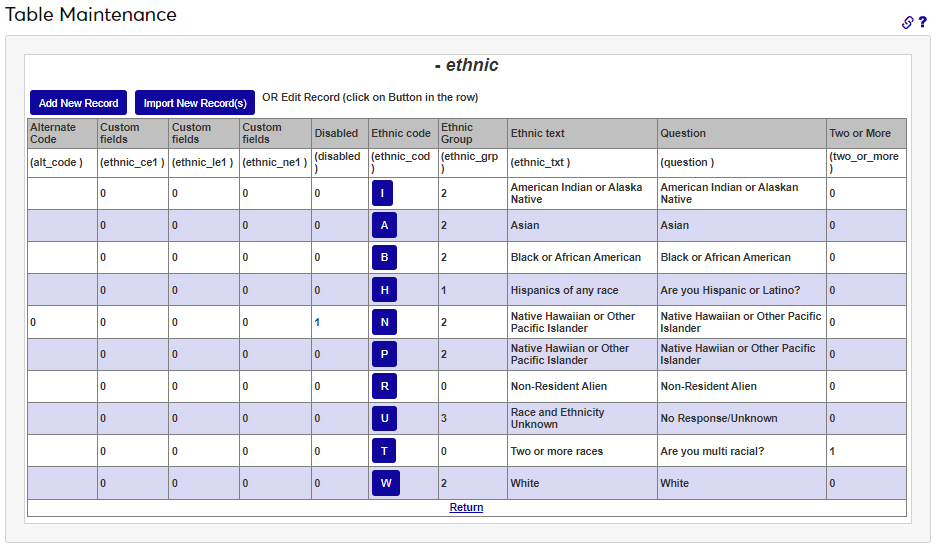Select the Disabled column header
The height and width of the screenshot is (551, 936).
[336, 134]
